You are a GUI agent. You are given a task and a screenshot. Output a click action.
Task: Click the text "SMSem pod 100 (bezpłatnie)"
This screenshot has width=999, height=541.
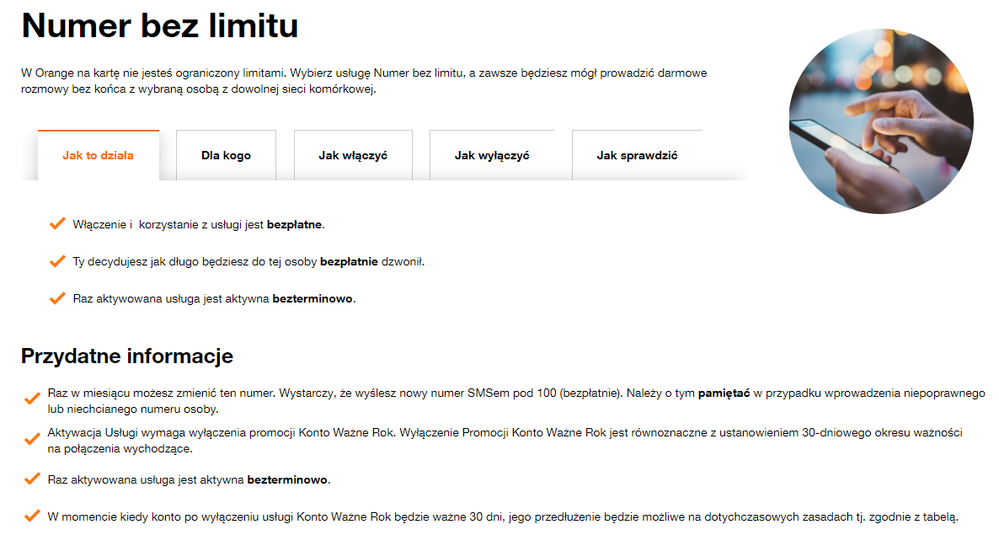(547, 393)
